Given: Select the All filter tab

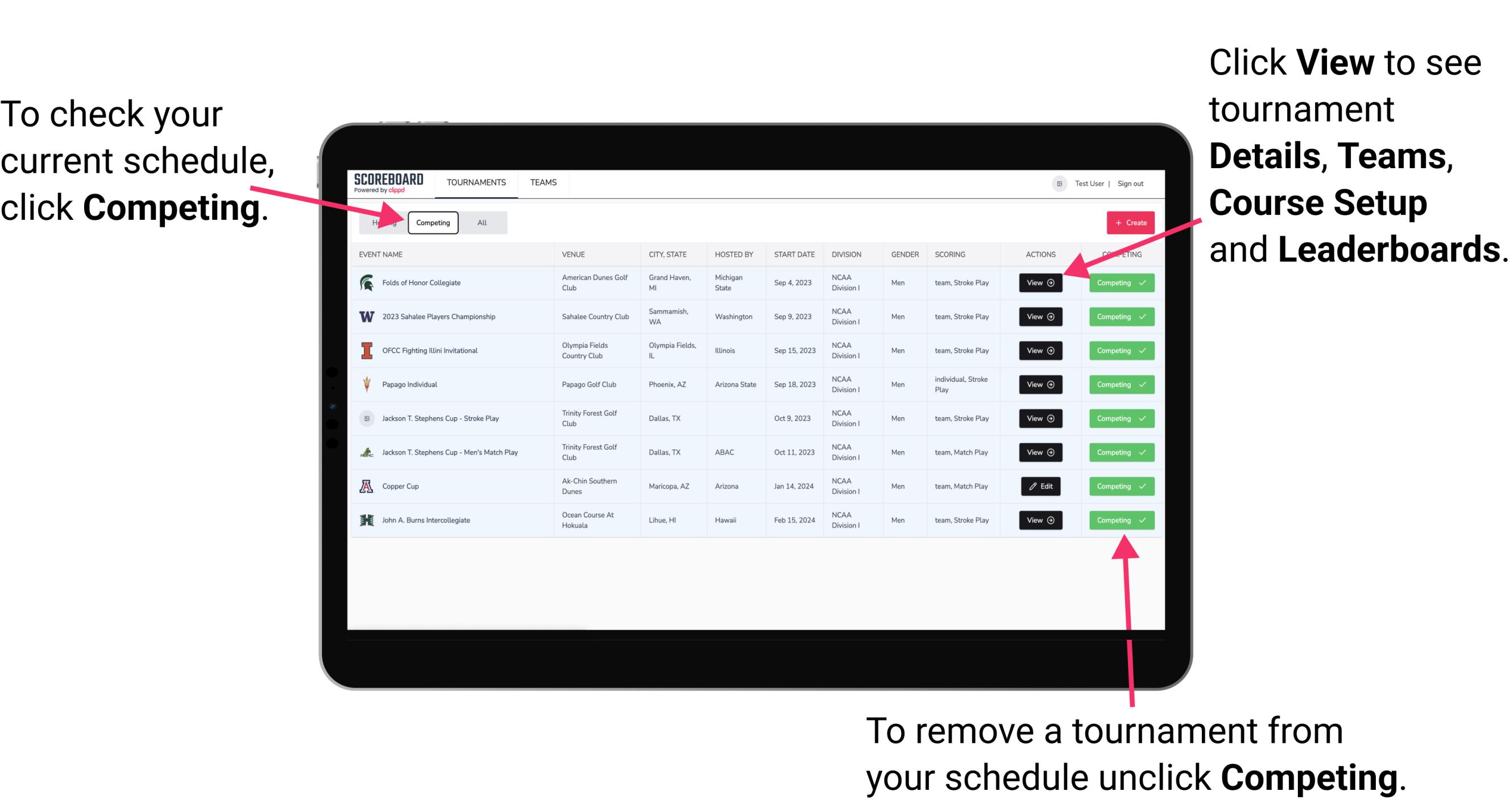Looking at the screenshot, I should [482, 222].
